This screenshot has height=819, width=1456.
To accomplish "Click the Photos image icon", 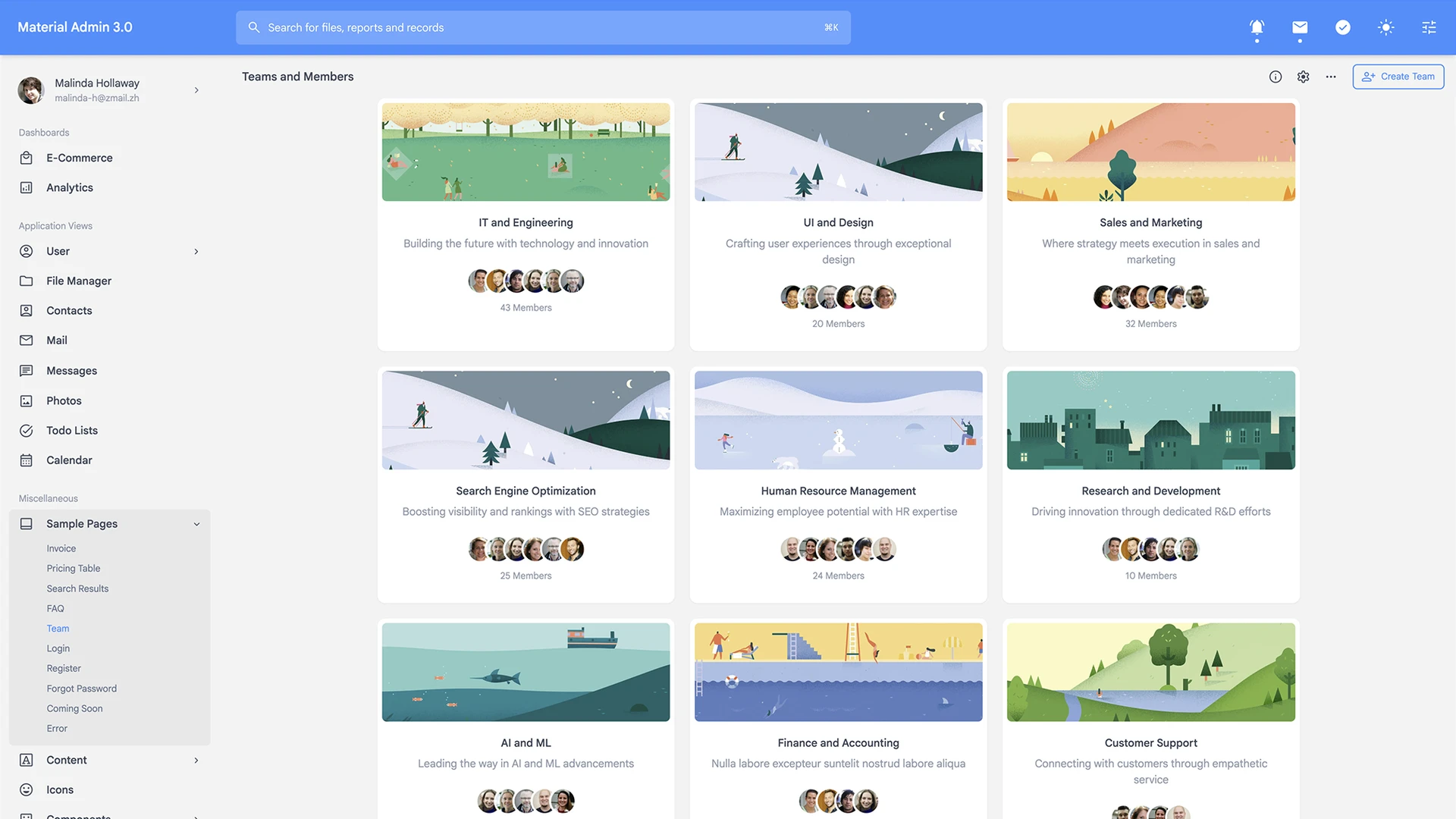I will pyautogui.click(x=27, y=400).
